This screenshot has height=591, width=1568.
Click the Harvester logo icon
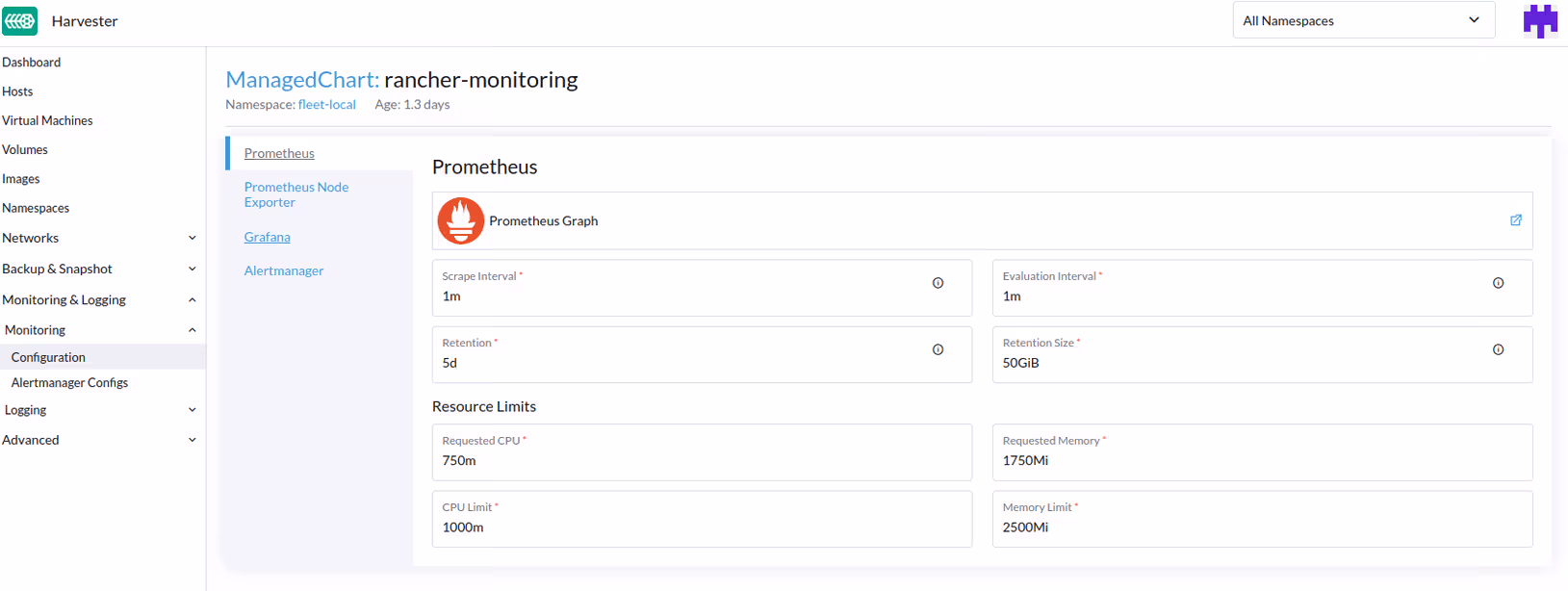pos(20,21)
